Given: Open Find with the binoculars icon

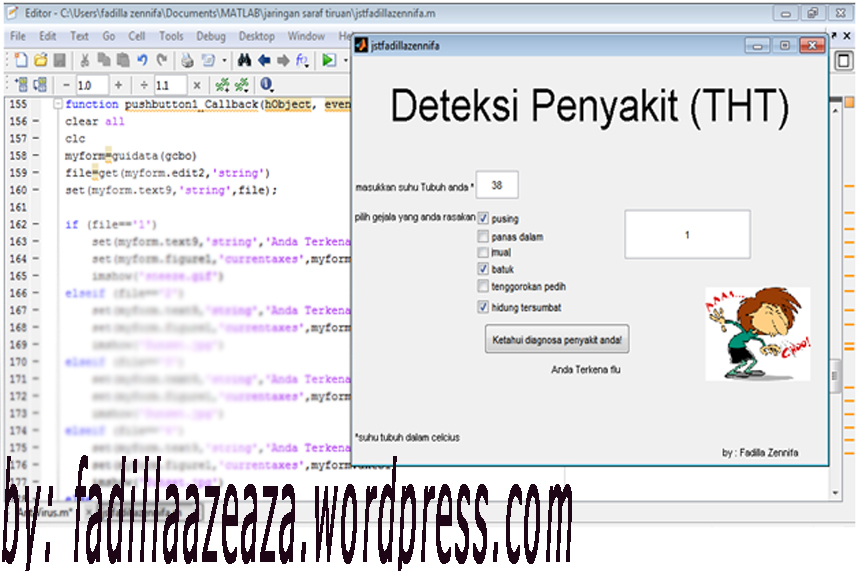Looking at the screenshot, I should 243,60.
